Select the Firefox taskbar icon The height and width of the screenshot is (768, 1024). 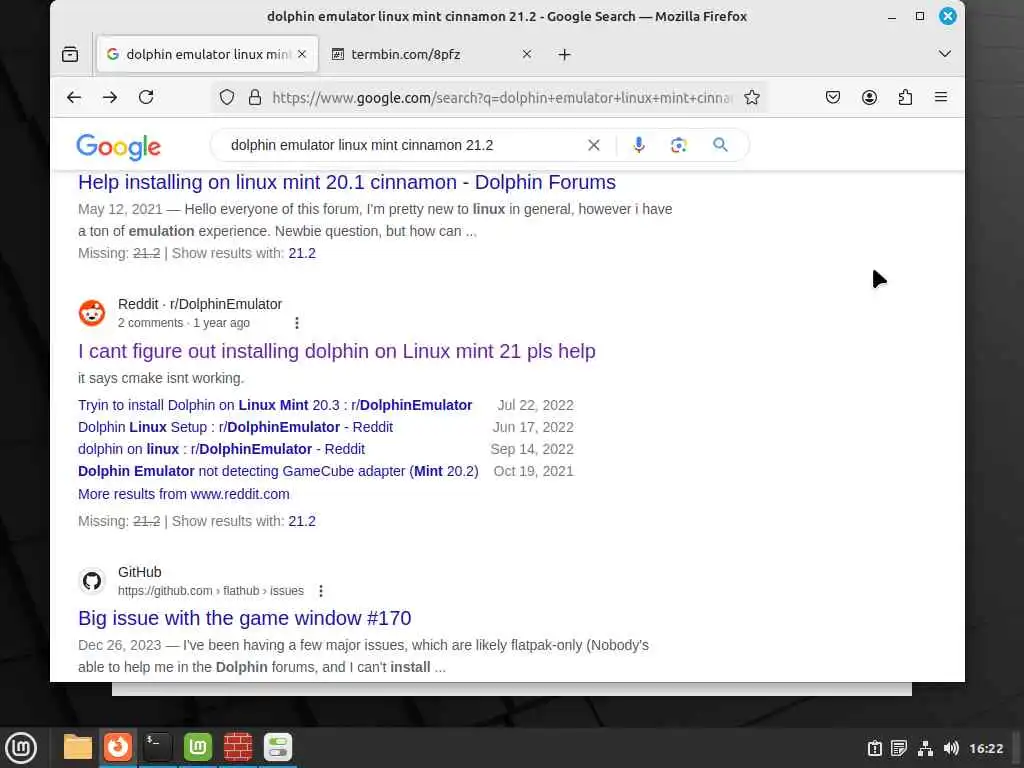pyautogui.click(x=118, y=747)
